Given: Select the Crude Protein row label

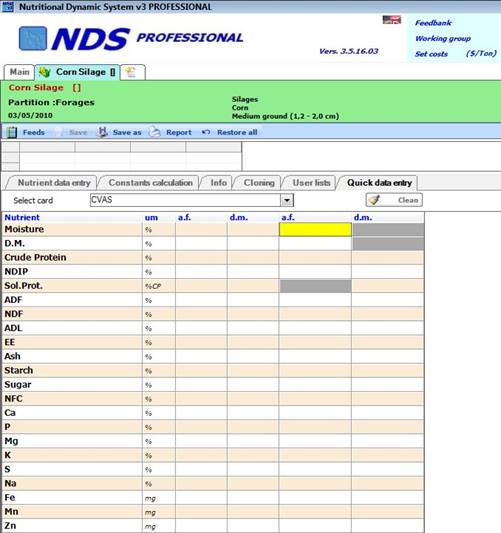Looking at the screenshot, I should coord(35,258).
